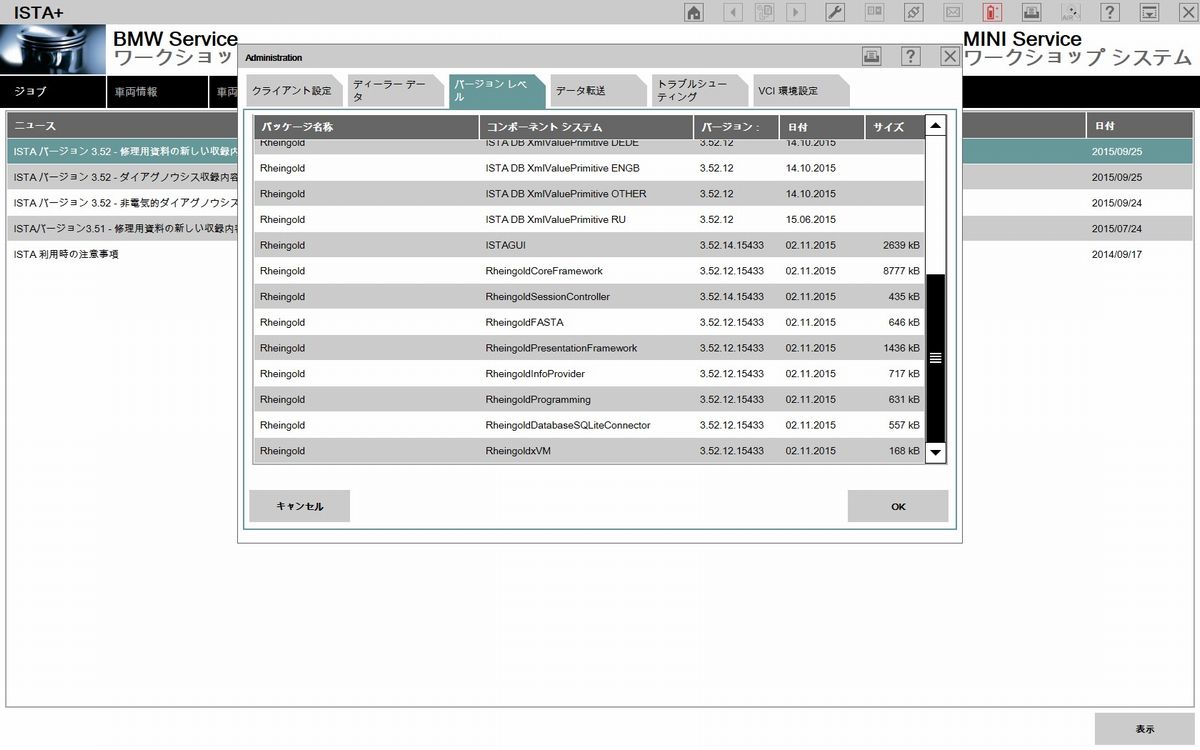Select ISTA DB XmlValuePrimitive ENGB row
The height and width of the screenshot is (750, 1200).
pos(589,168)
